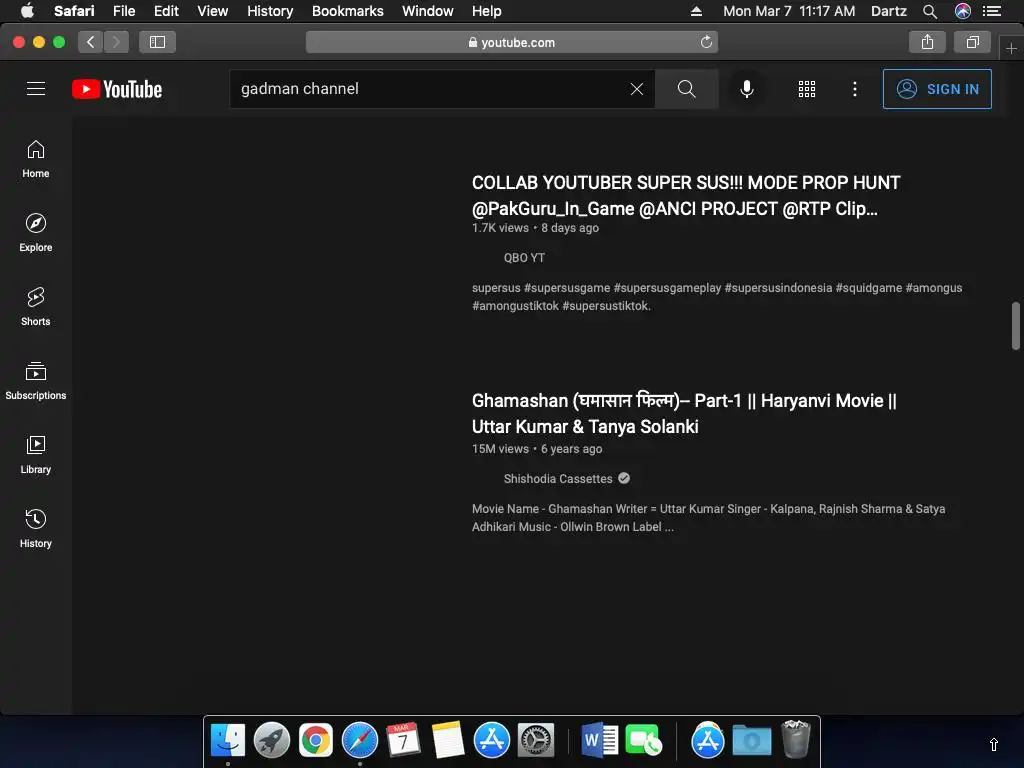Open the Bookmarks menu
Image resolution: width=1024 pixels, height=768 pixels.
347,11
